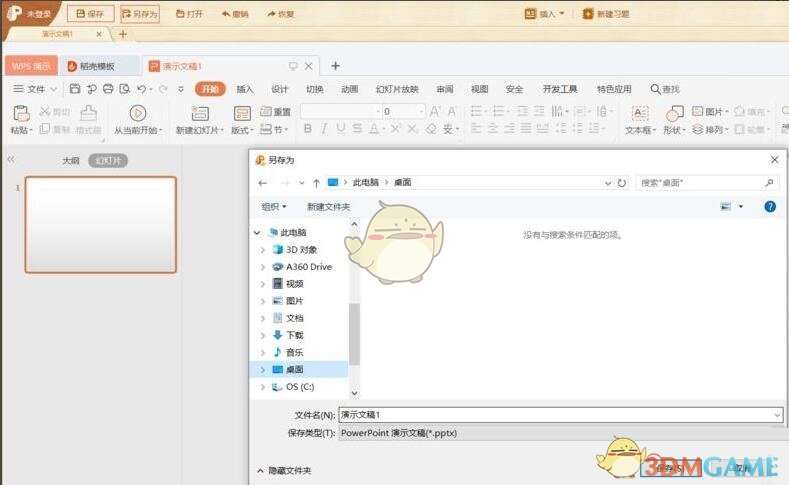Click the file name (文件名) input field
Image resolution: width=789 pixels, height=485 pixels.
point(561,415)
